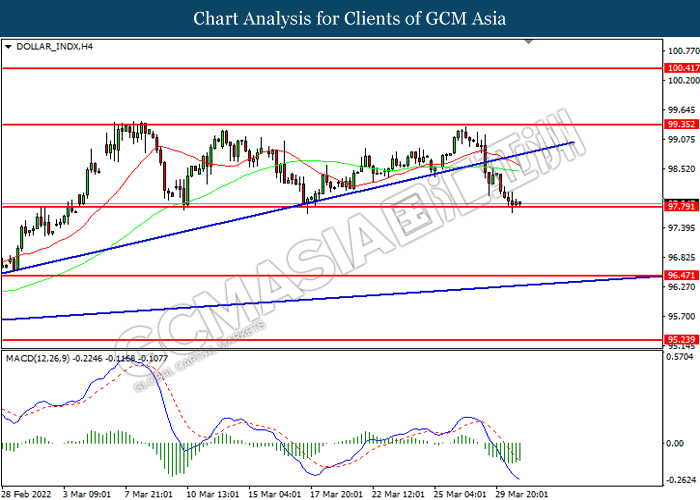Click the 96.471 support price label
Image resolution: width=700 pixels, height=500 pixels.
(682, 275)
